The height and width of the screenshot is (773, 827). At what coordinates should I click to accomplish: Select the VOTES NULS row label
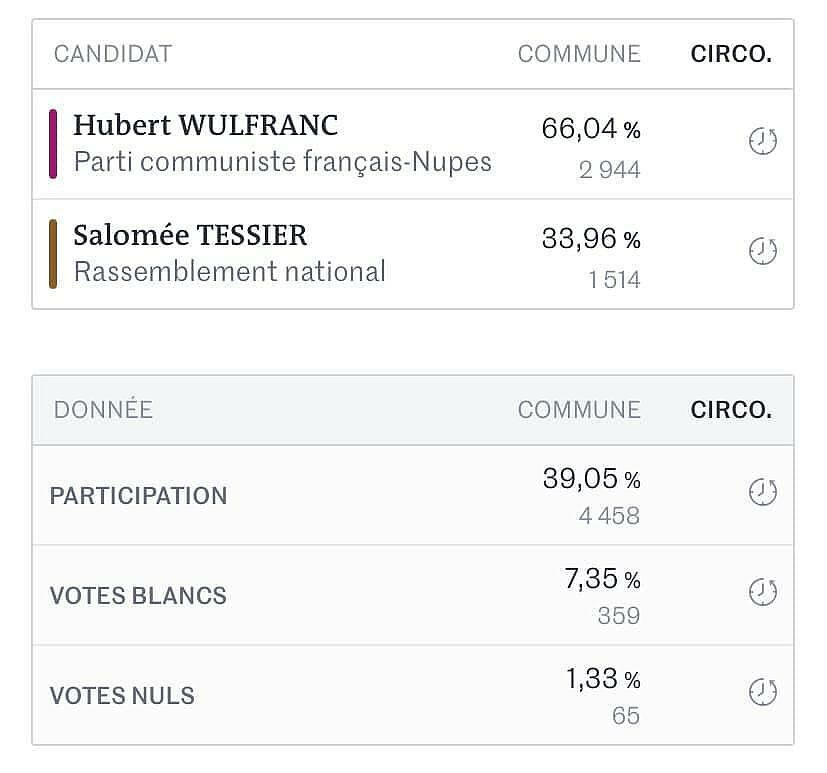pos(122,696)
